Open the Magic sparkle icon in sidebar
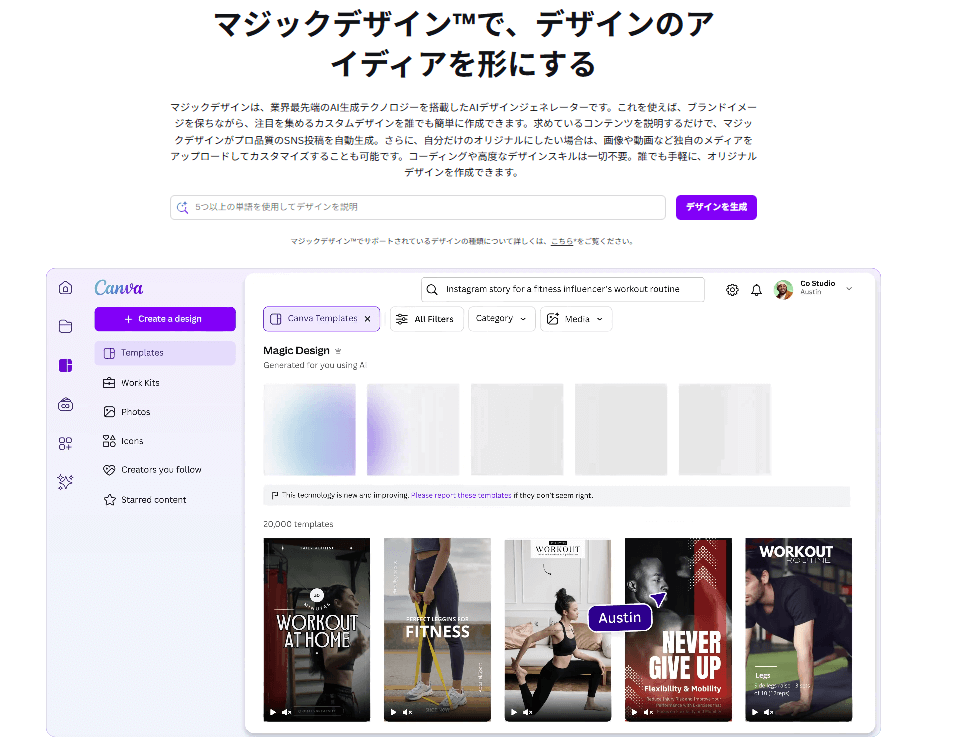This screenshot has height=745, width=958. tap(65, 482)
